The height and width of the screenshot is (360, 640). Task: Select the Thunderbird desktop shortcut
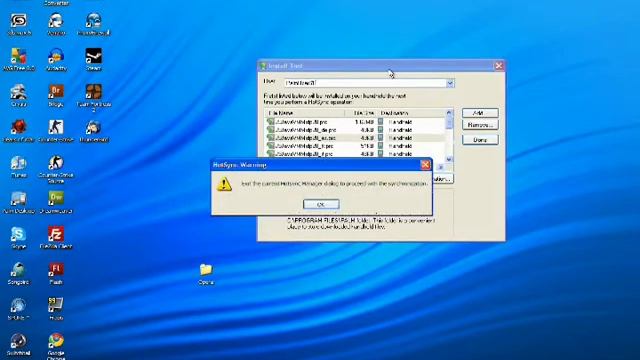[x=93, y=131]
